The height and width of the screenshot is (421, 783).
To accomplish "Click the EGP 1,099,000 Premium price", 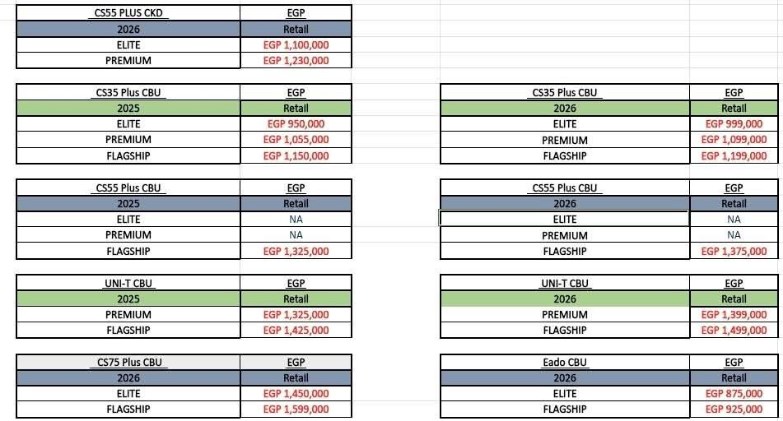I will 733,140.
